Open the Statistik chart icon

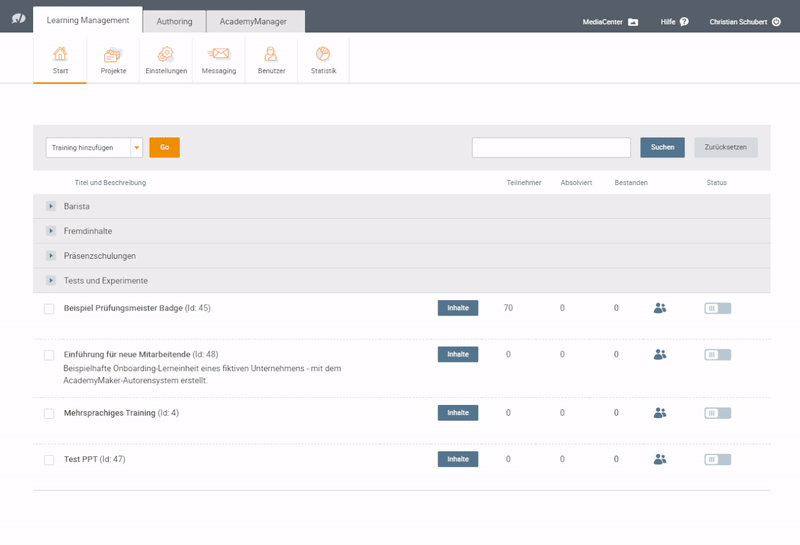(323, 54)
